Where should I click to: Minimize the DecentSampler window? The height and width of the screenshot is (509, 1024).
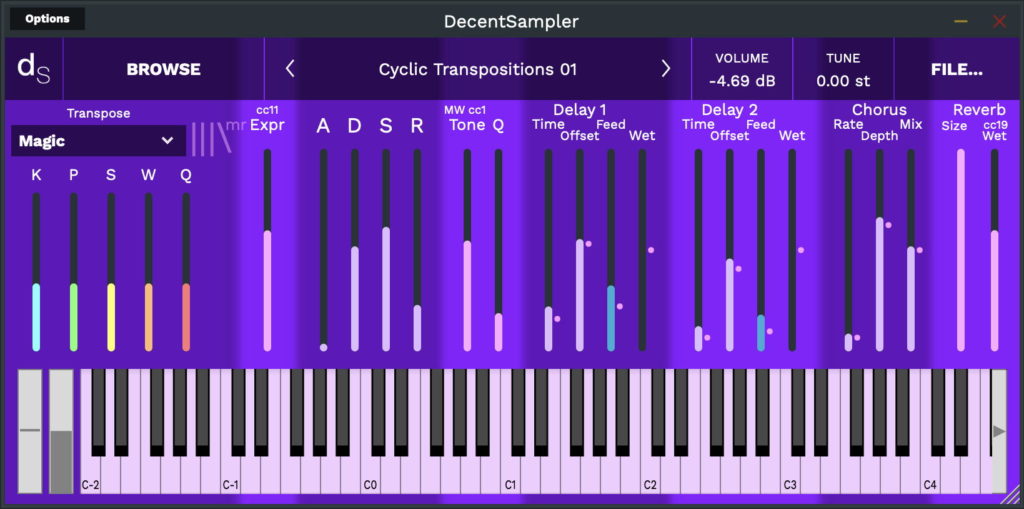click(961, 22)
